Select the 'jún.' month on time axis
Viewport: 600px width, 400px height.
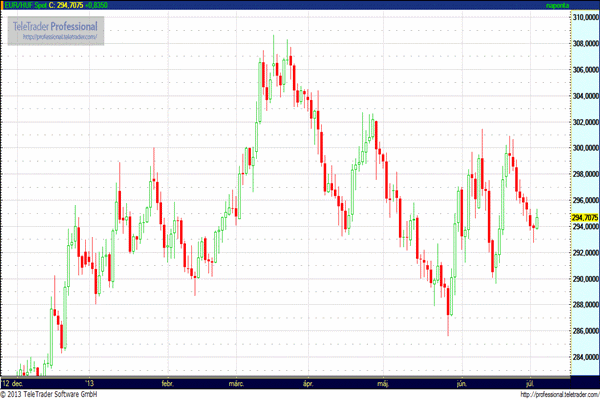pyautogui.click(x=461, y=382)
